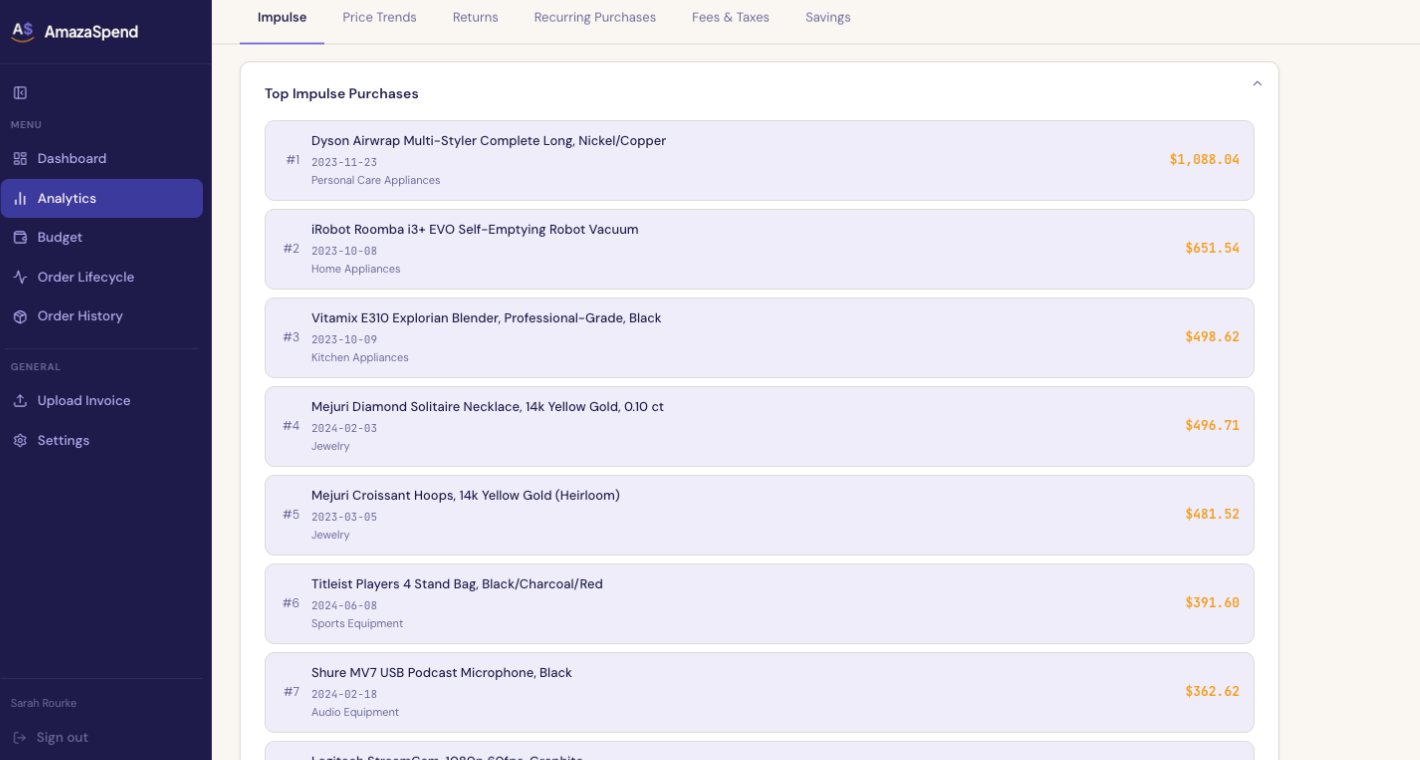Image resolution: width=1420 pixels, height=760 pixels.
Task: Click the date 2024-02-18
Action: click(344, 694)
